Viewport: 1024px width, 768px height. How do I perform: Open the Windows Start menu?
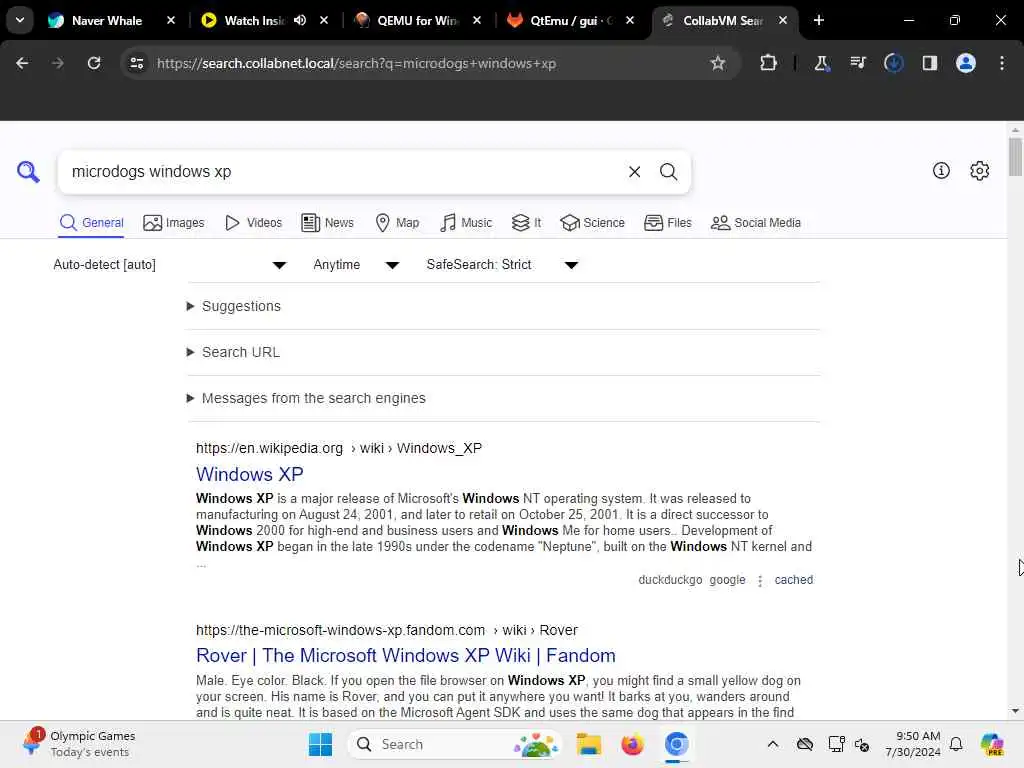point(320,744)
